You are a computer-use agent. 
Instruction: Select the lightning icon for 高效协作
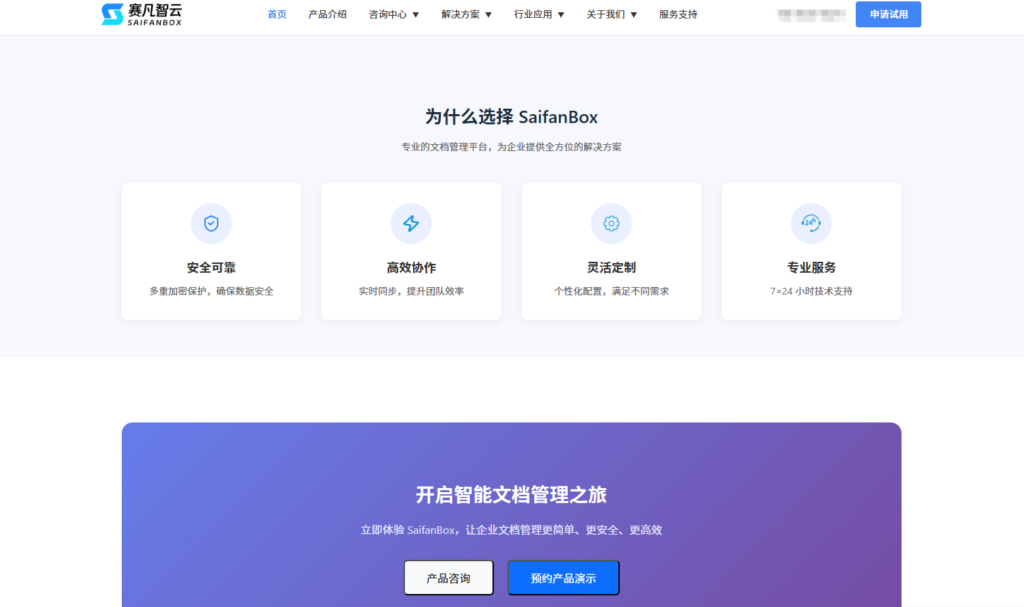click(x=411, y=223)
